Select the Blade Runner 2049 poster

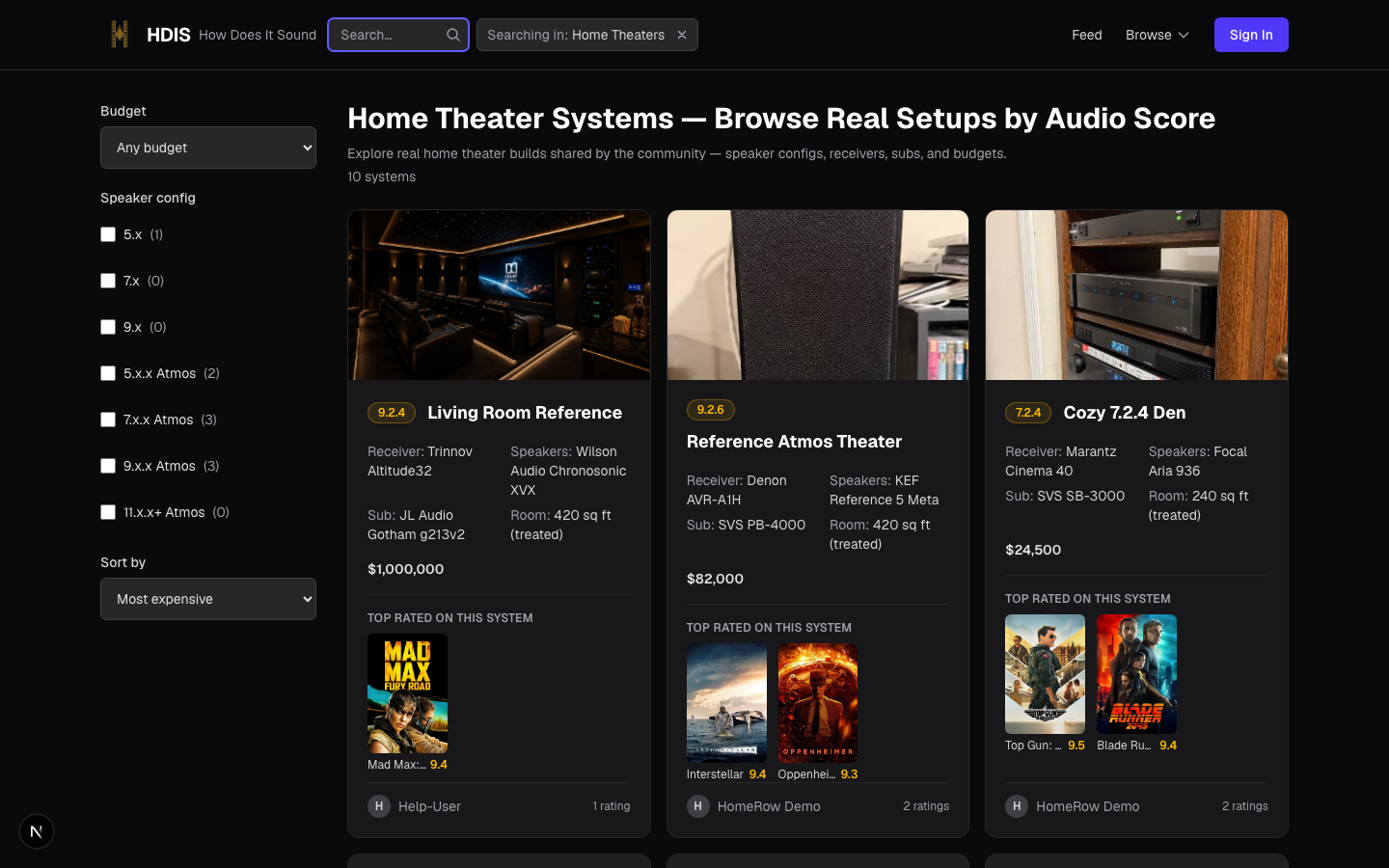coord(1136,674)
